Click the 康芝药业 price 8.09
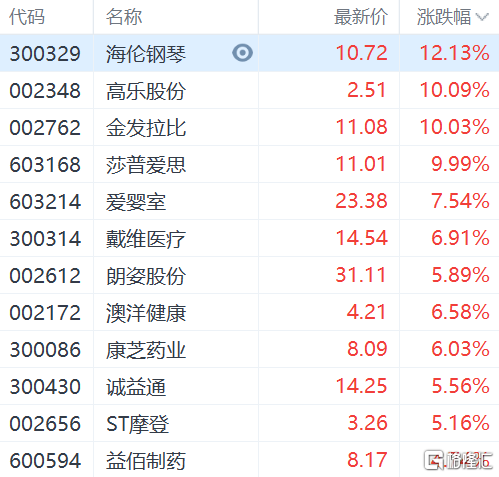The width and height of the screenshot is (499, 477). pyautogui.click(x=367, y=349)
